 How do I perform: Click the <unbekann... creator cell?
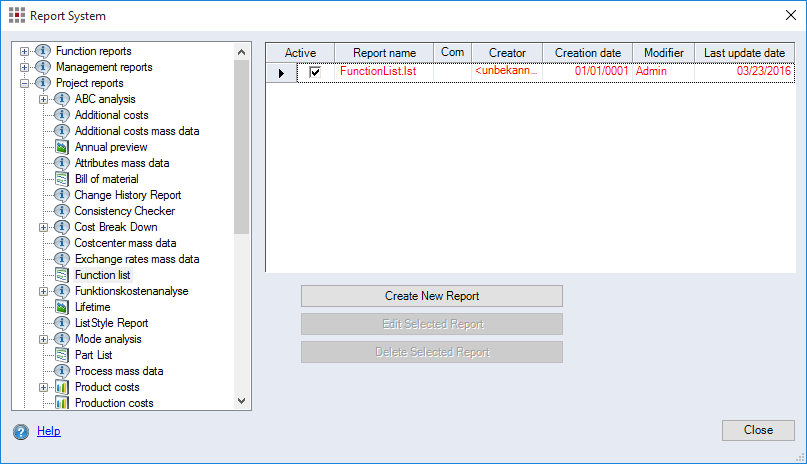tap(507, 72)
